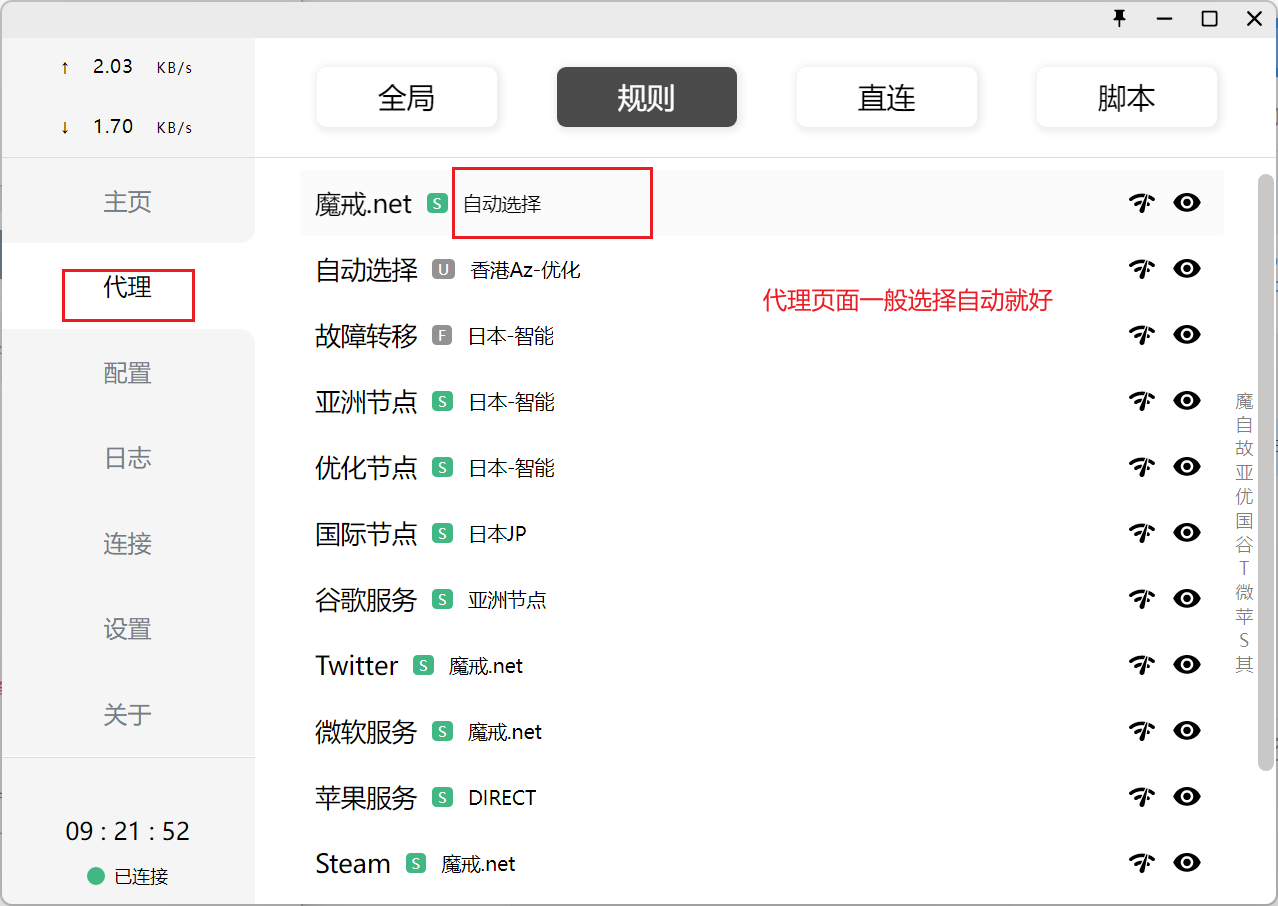Open the 日志 logs tab
The height and width of the screenshot is (906, 1278).
pyautogui.click(x=128, y=458)
